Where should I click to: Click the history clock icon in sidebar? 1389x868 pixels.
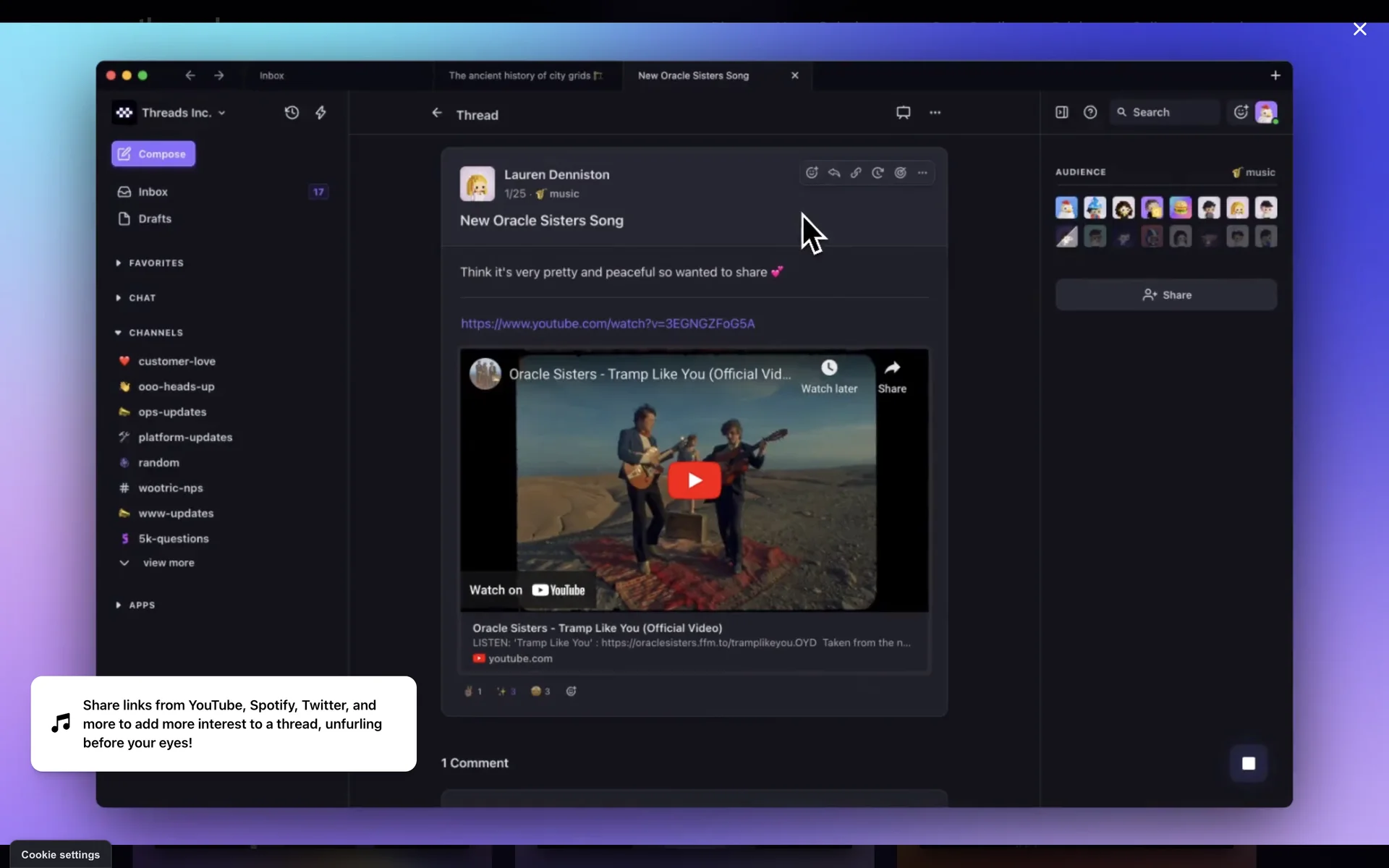292,113
